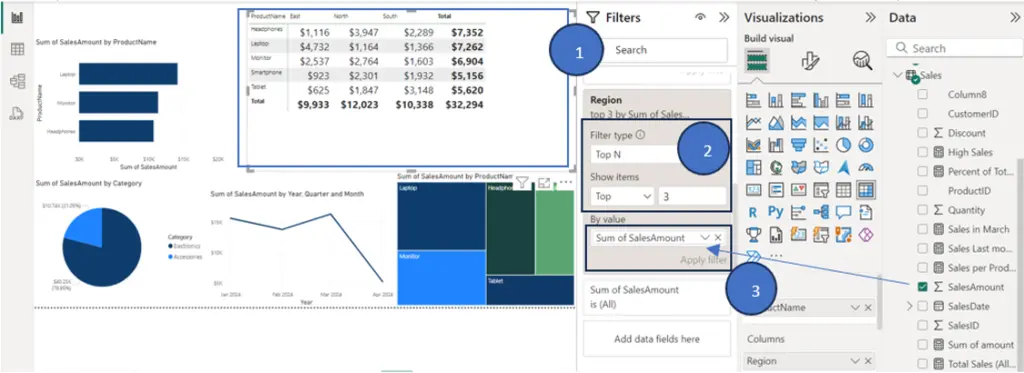Choose the Python visual icon

tap(776, 212)
